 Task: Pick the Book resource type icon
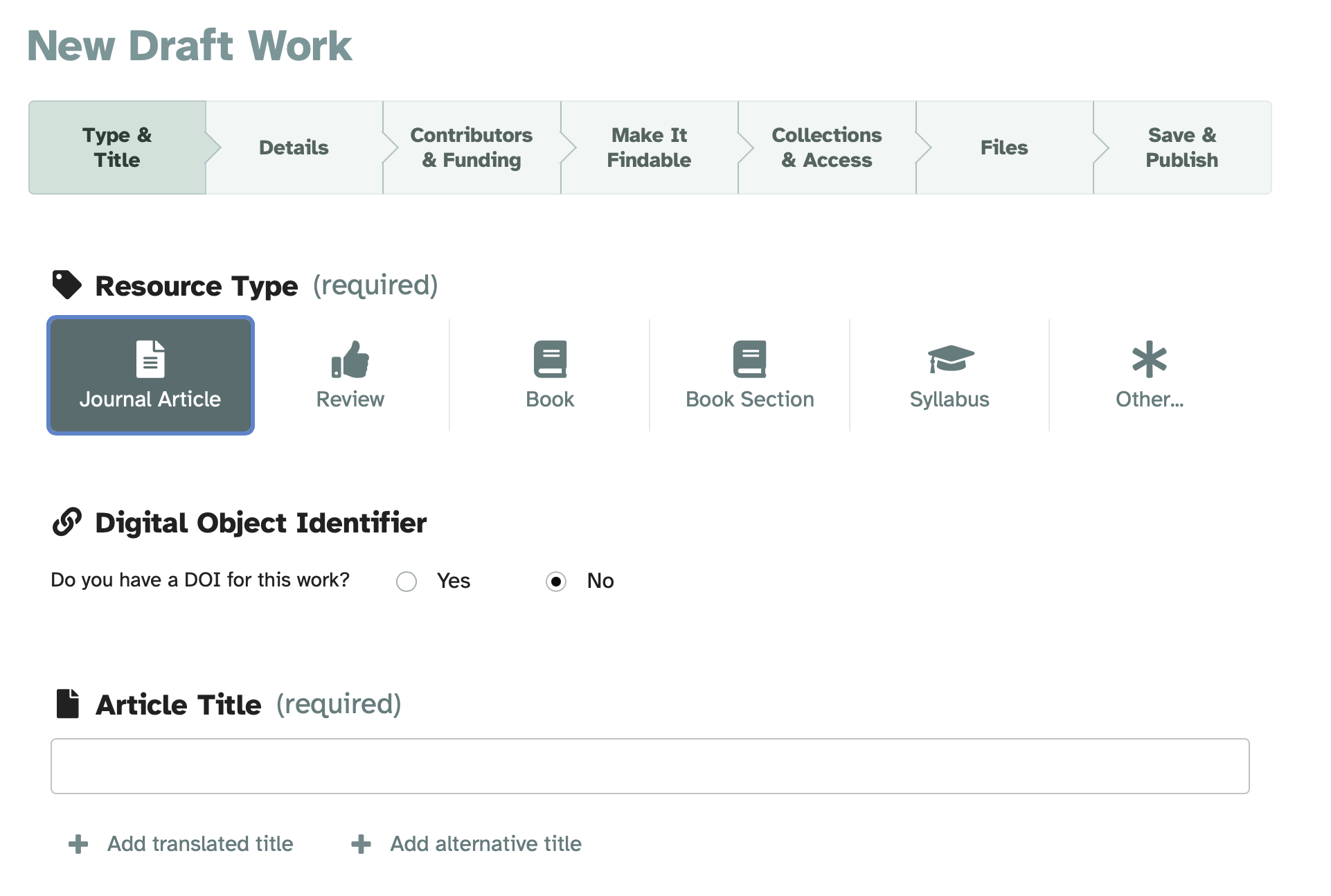tap(550, 359)
